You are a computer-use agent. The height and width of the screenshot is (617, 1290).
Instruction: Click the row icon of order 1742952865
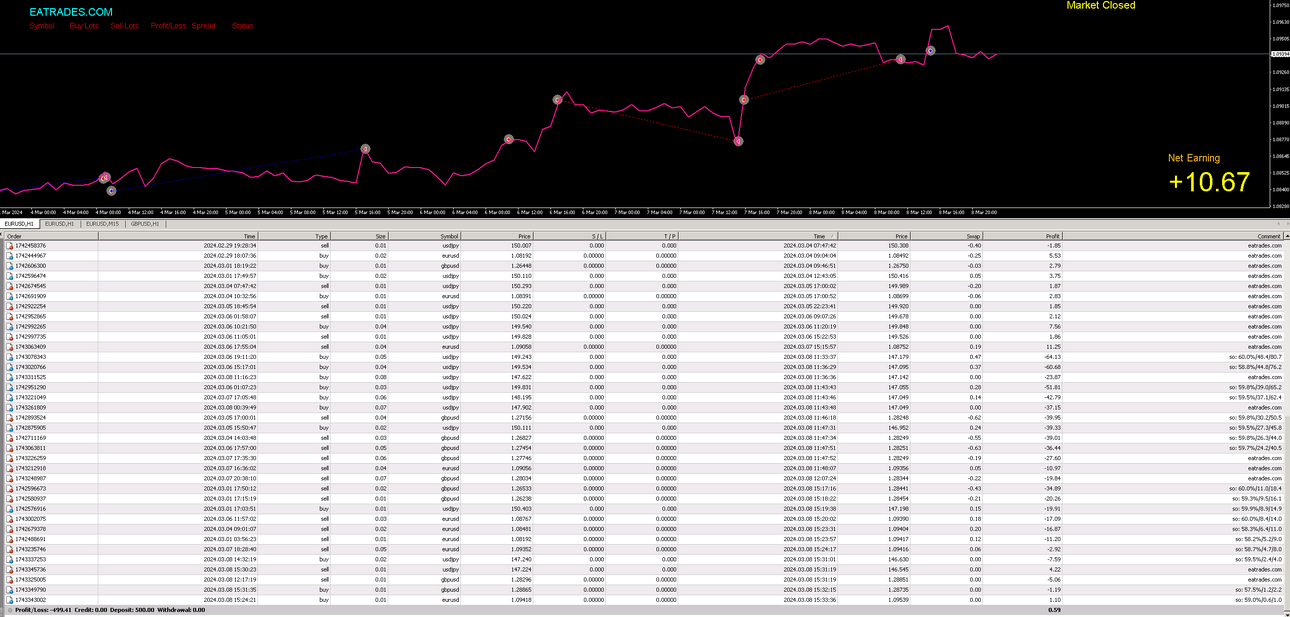[10, 316]
